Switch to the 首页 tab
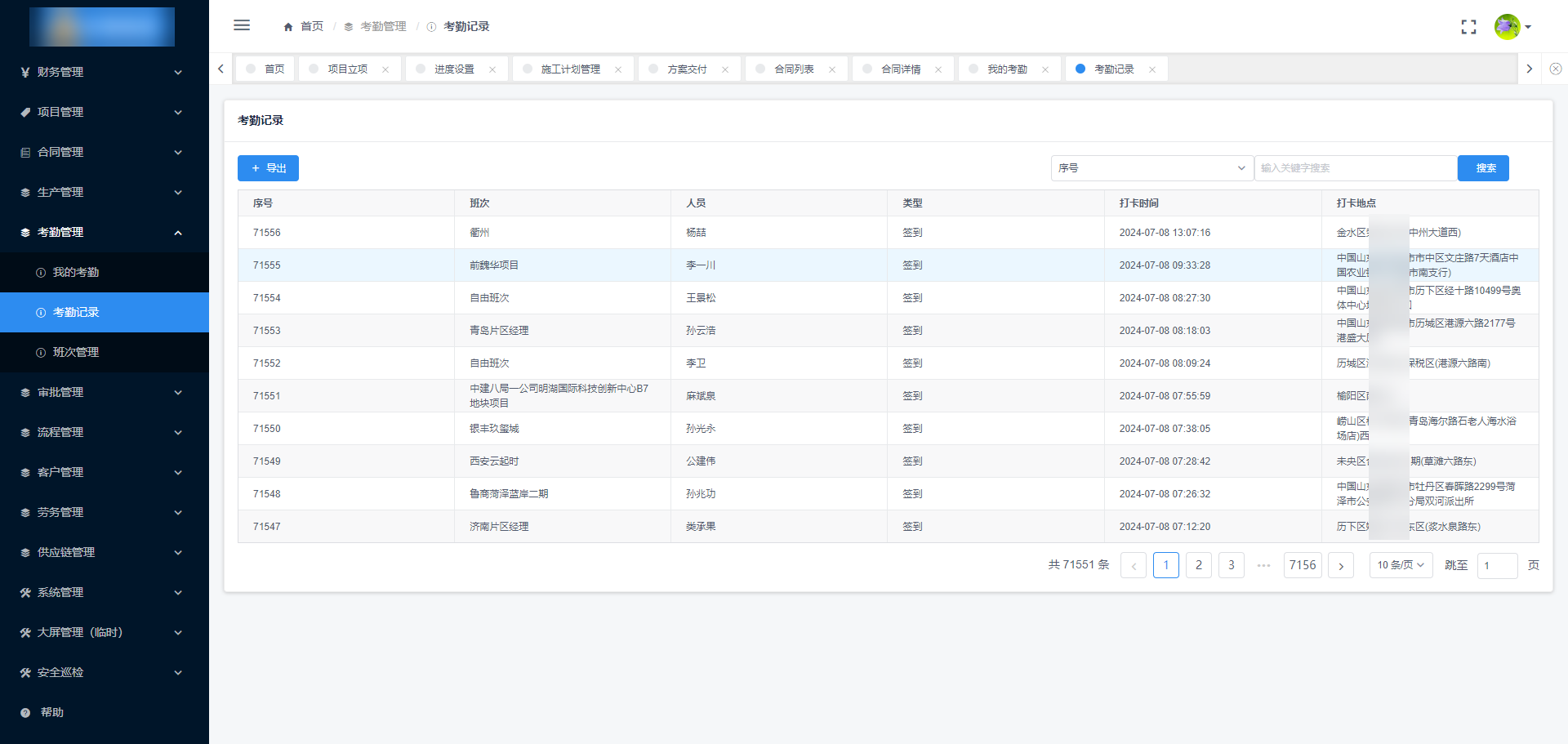Screen dimensions: 1568x744 click(x=265, y=69)
